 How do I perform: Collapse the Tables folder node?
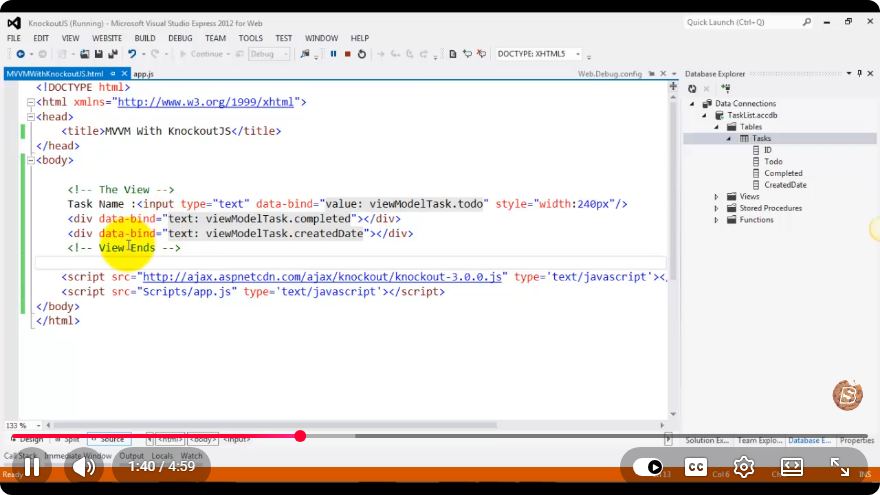tap(717, 127)
